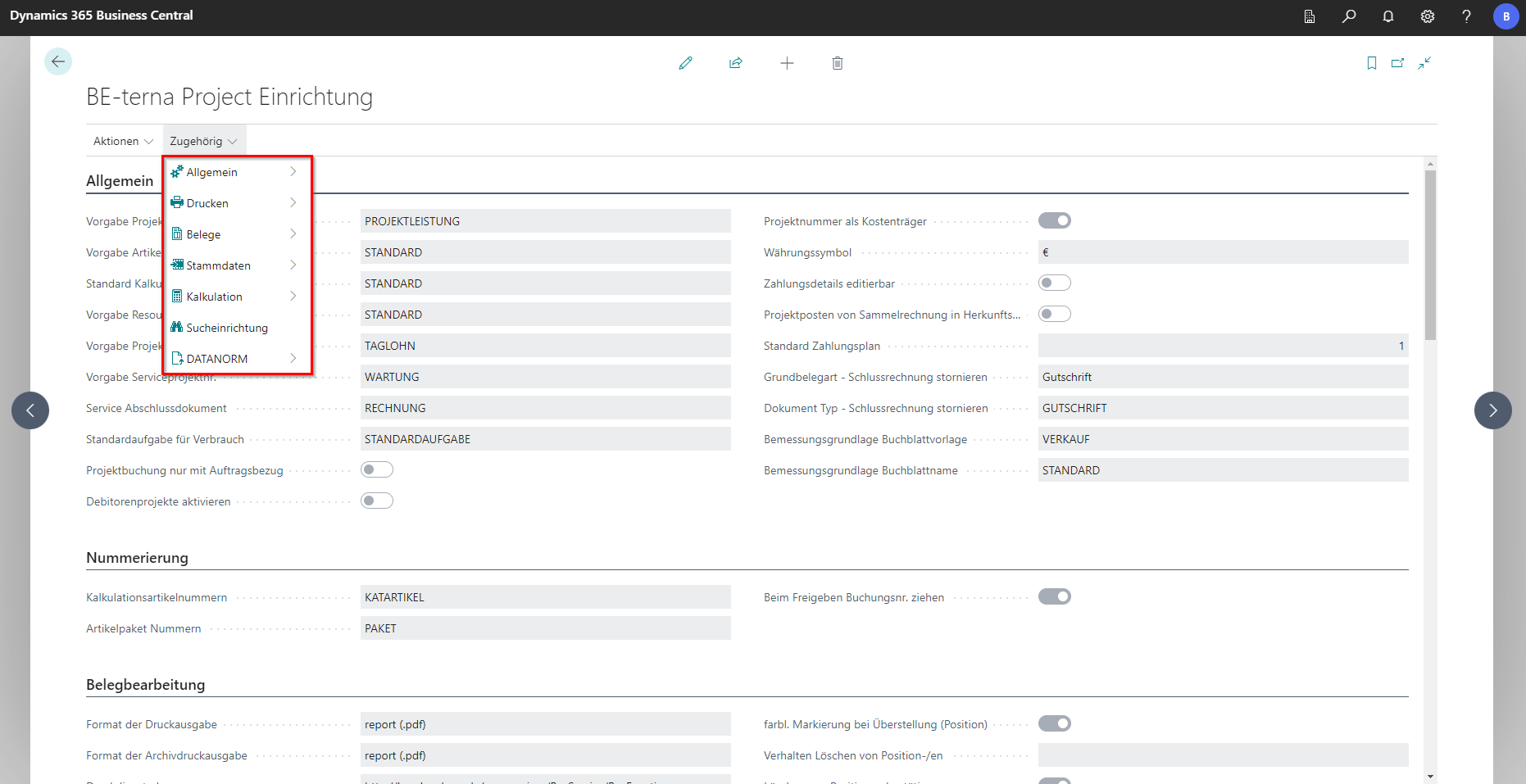Click the Standard Zahlungsplan field
1526x784 pixels.
coord(1223,346)
